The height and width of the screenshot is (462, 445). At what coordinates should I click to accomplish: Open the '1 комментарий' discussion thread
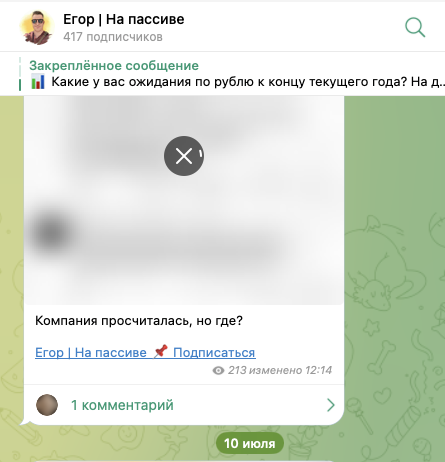184,405
